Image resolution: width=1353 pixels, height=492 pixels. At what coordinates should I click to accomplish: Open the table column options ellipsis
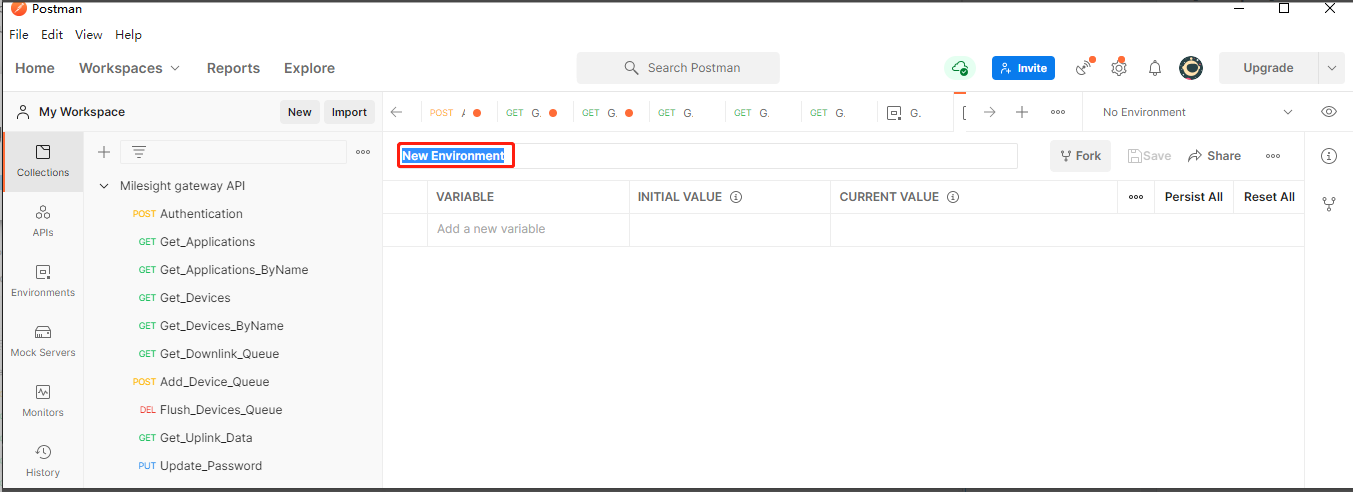click(x=1136, y=197)
